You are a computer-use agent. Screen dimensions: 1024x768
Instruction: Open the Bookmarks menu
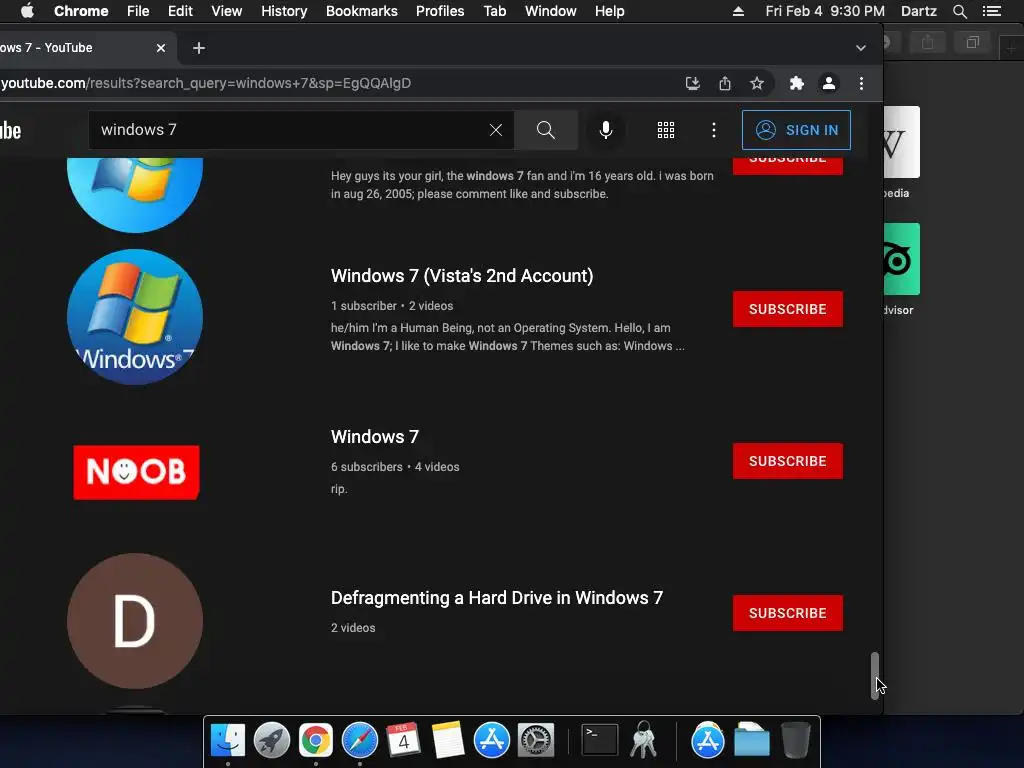tap(362, 11)
